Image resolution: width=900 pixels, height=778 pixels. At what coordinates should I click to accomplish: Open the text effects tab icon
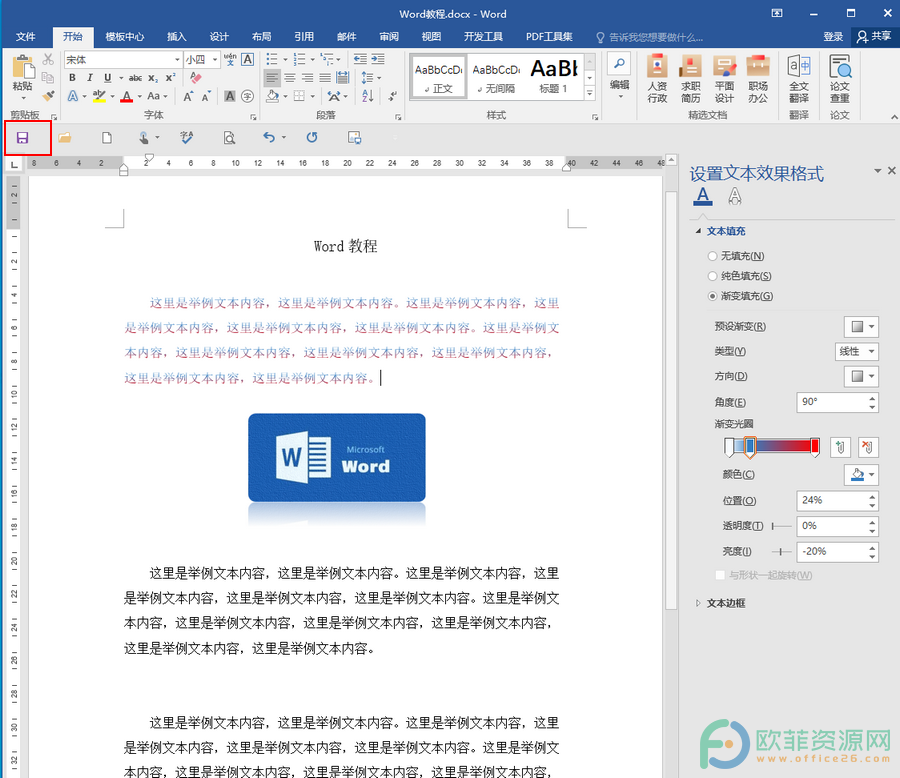click(x=735, y=196)
